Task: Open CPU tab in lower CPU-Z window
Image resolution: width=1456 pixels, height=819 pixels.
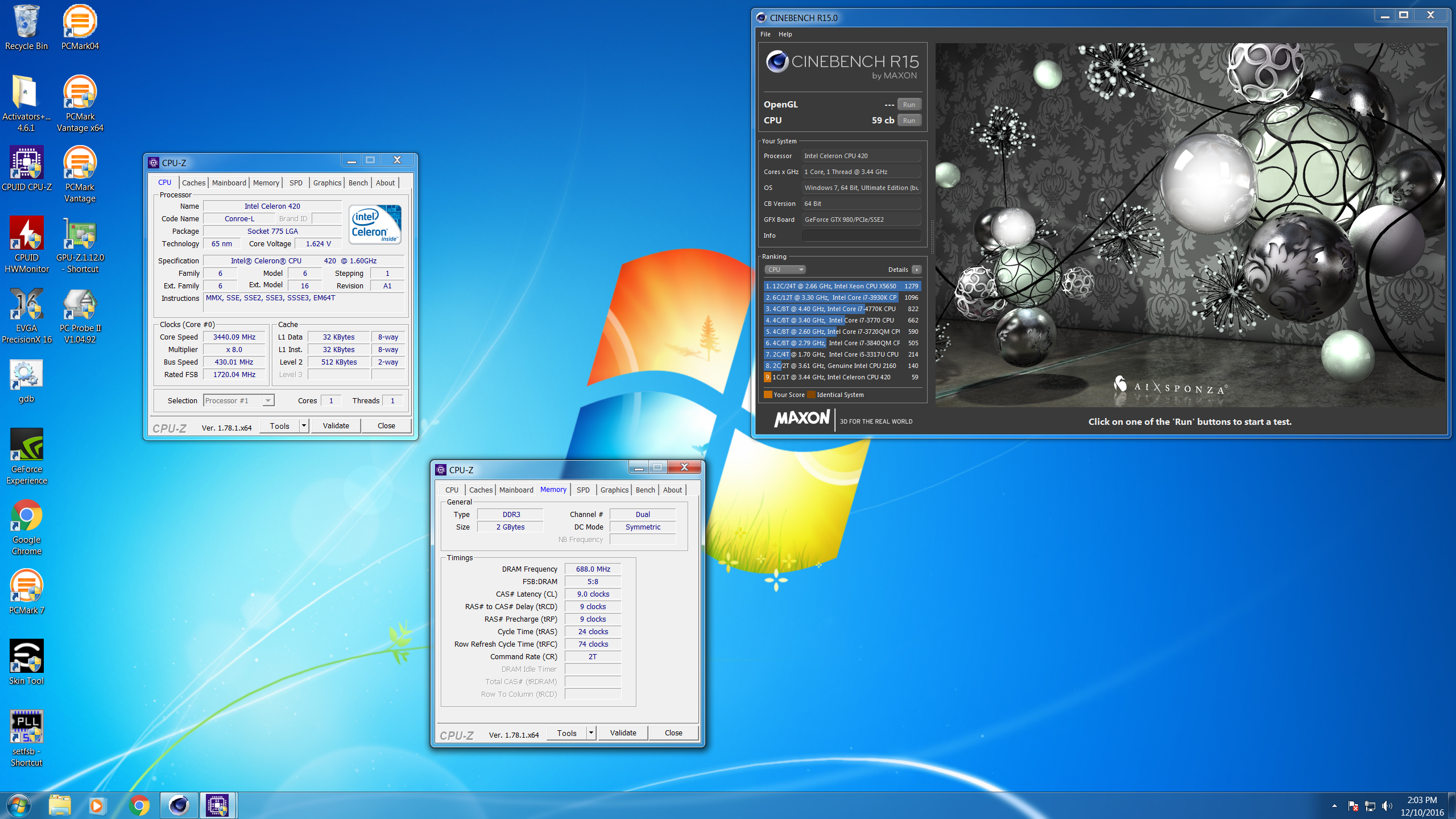Action: [452, 490]
